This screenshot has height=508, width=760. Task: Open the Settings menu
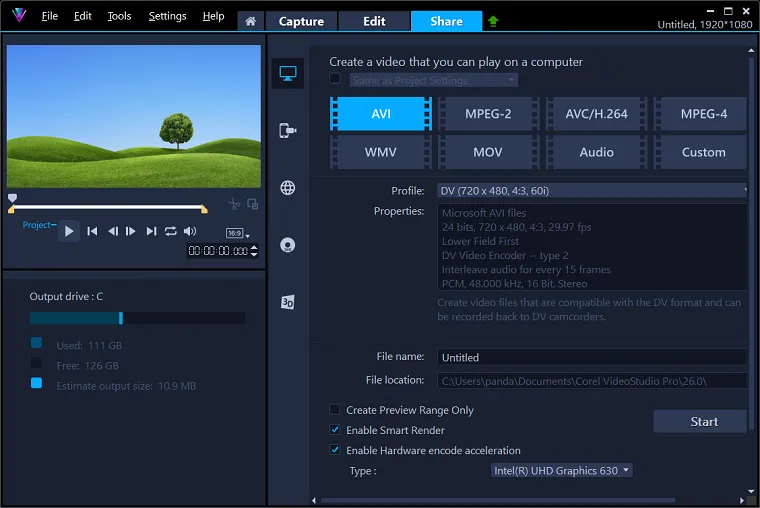pos(167,16)
